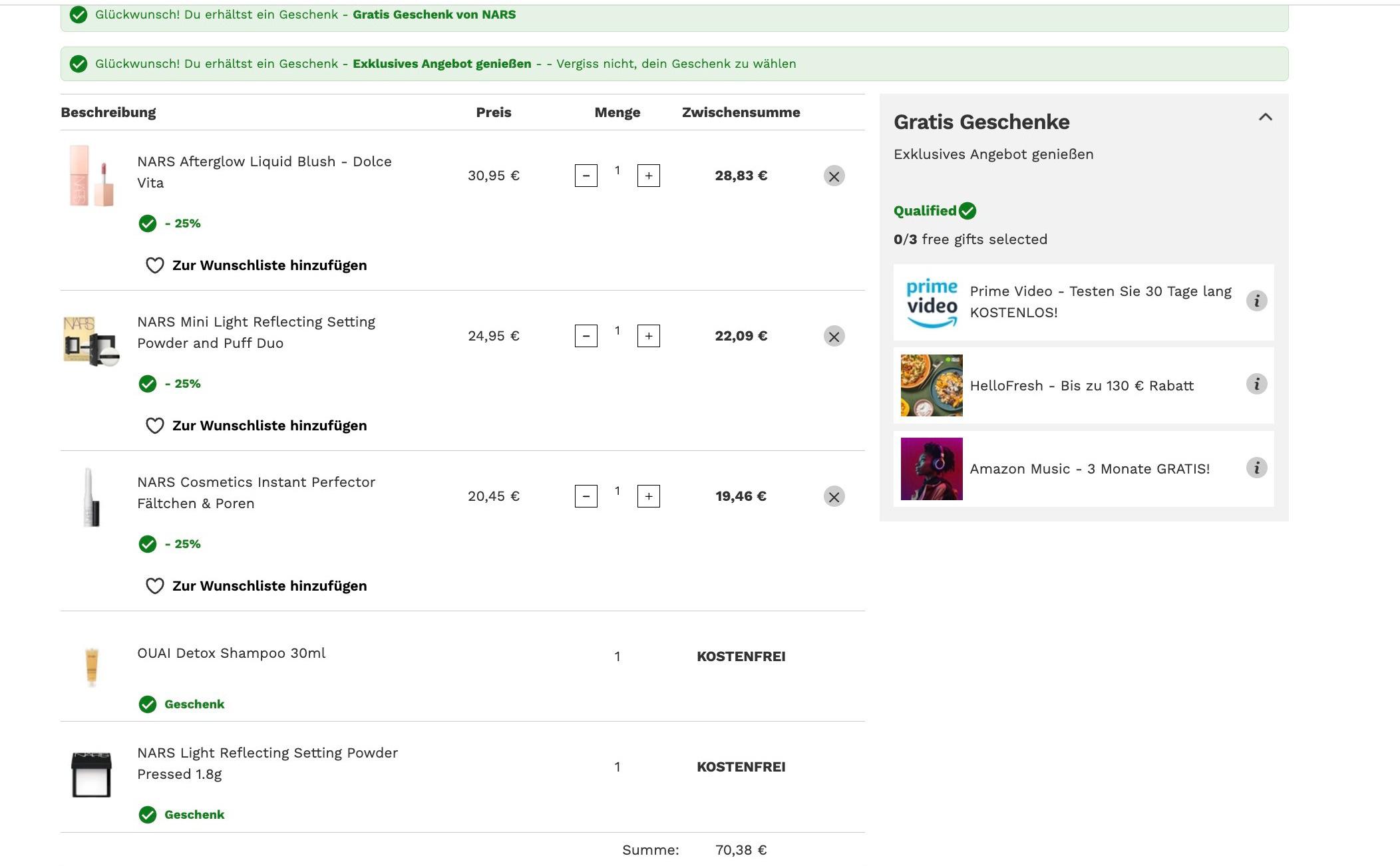Collapse the Gratis Geschenke panel
Viewport: 1400px width, 866px height.
pyautogui.click(x=1265, y=117)
